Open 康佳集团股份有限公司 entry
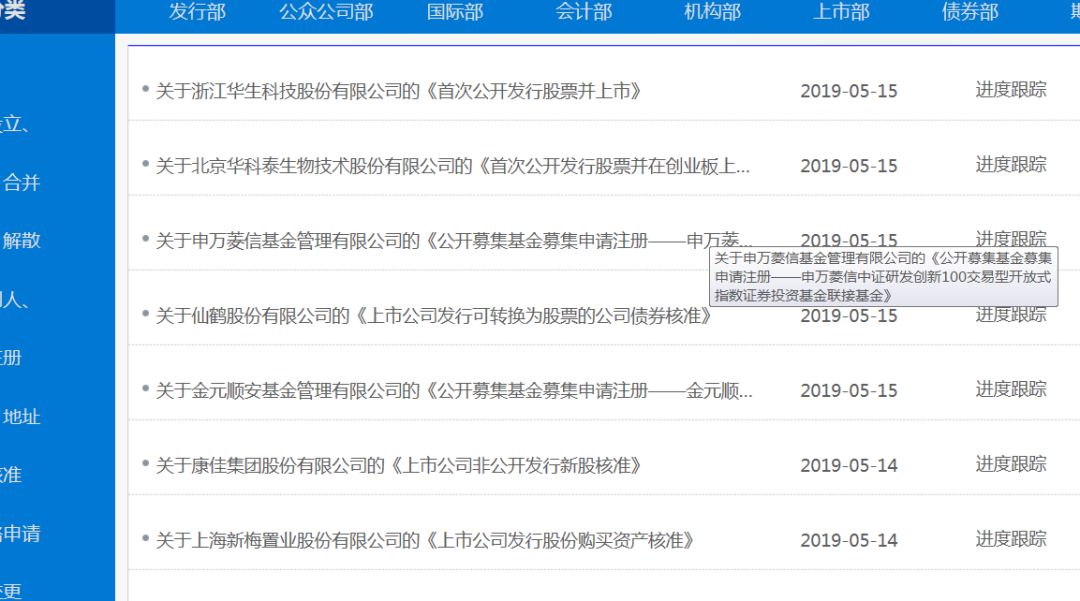 tap(398, 466)
